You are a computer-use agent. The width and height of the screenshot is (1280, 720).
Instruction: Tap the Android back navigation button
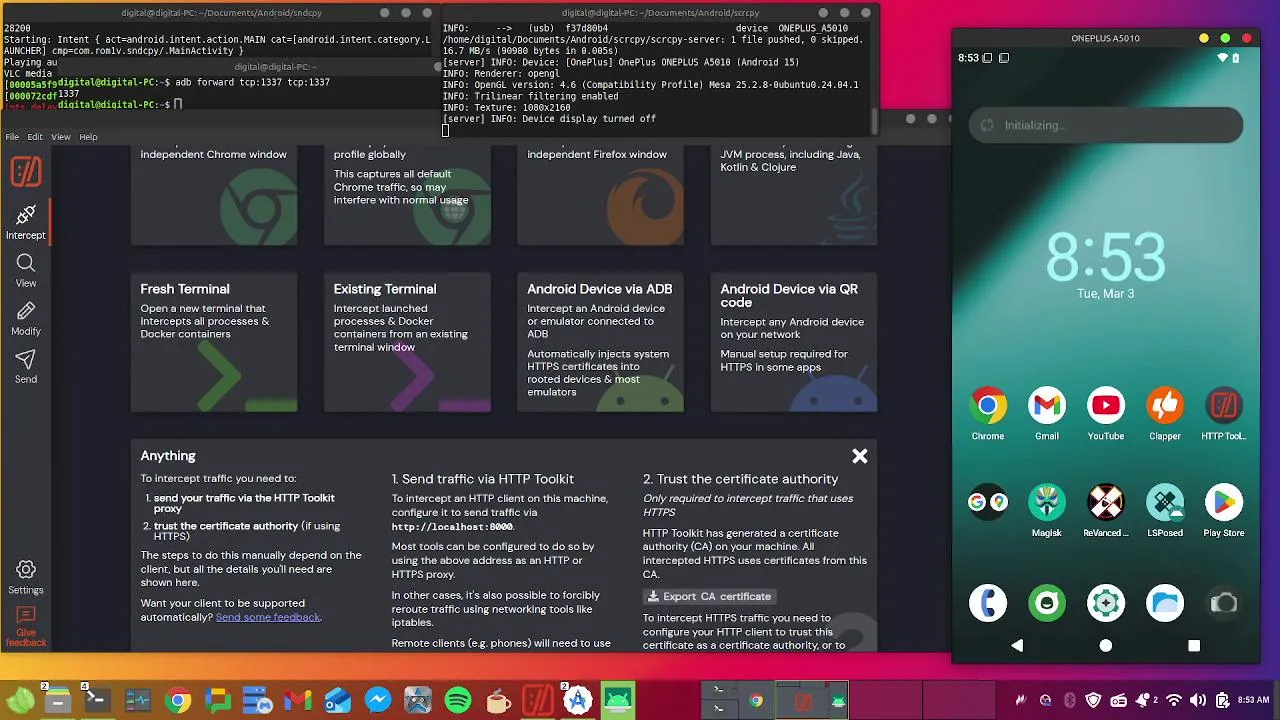click(1017, 646)
